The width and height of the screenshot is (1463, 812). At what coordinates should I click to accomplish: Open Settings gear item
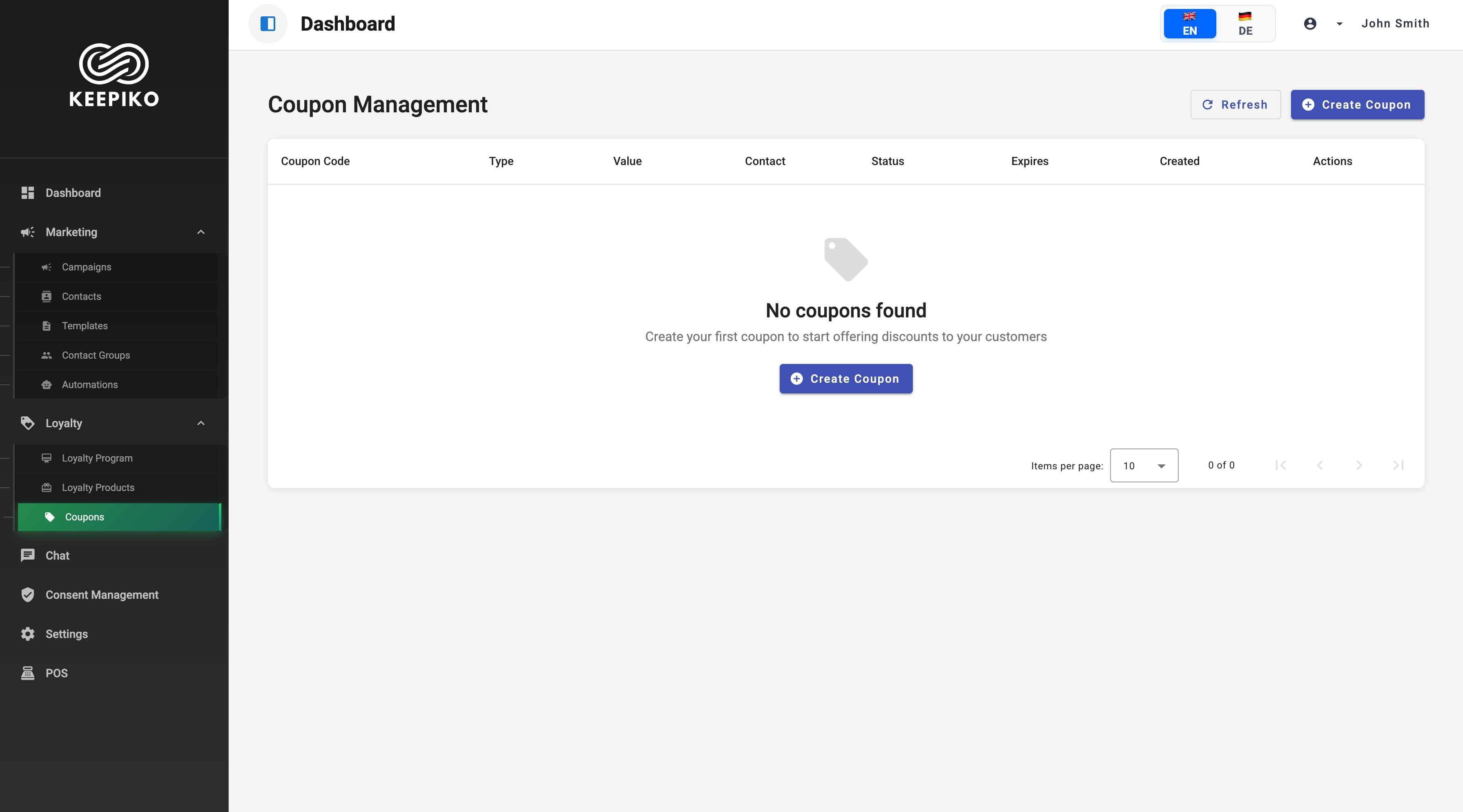[x=66, y=634]
